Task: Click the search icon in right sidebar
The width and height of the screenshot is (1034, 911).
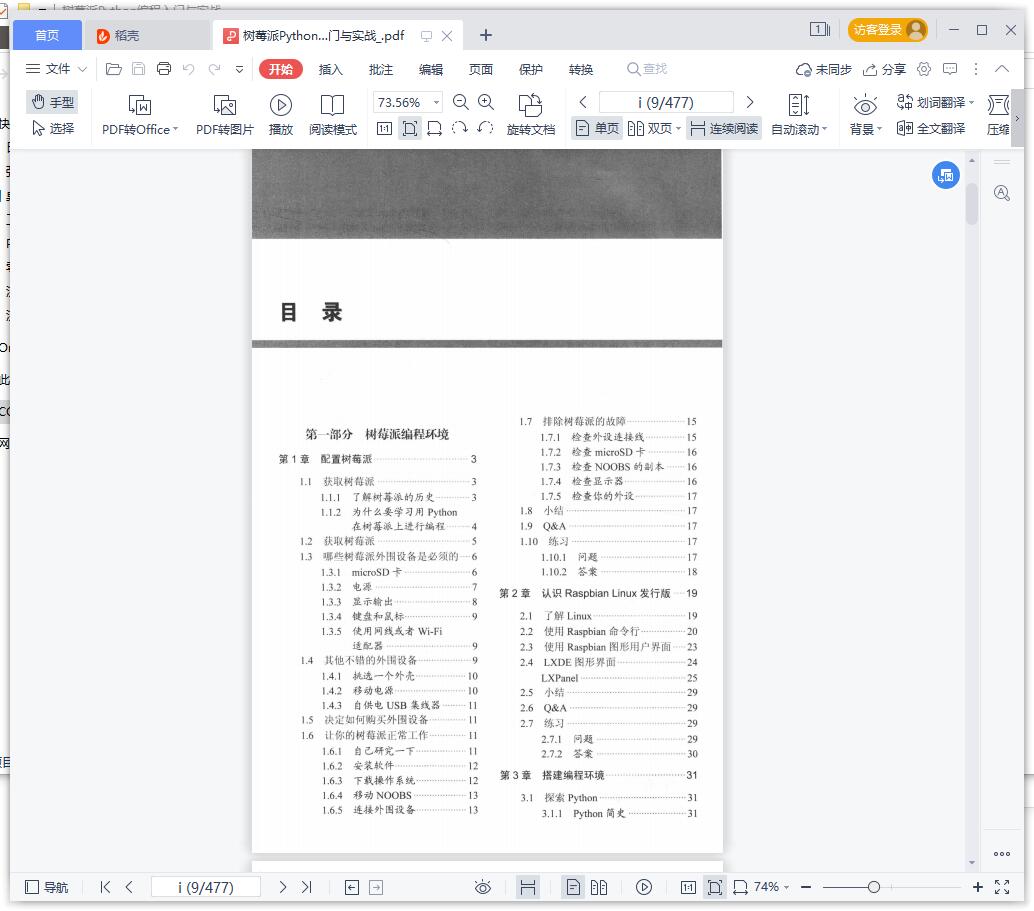Action: coord(1002,193)
